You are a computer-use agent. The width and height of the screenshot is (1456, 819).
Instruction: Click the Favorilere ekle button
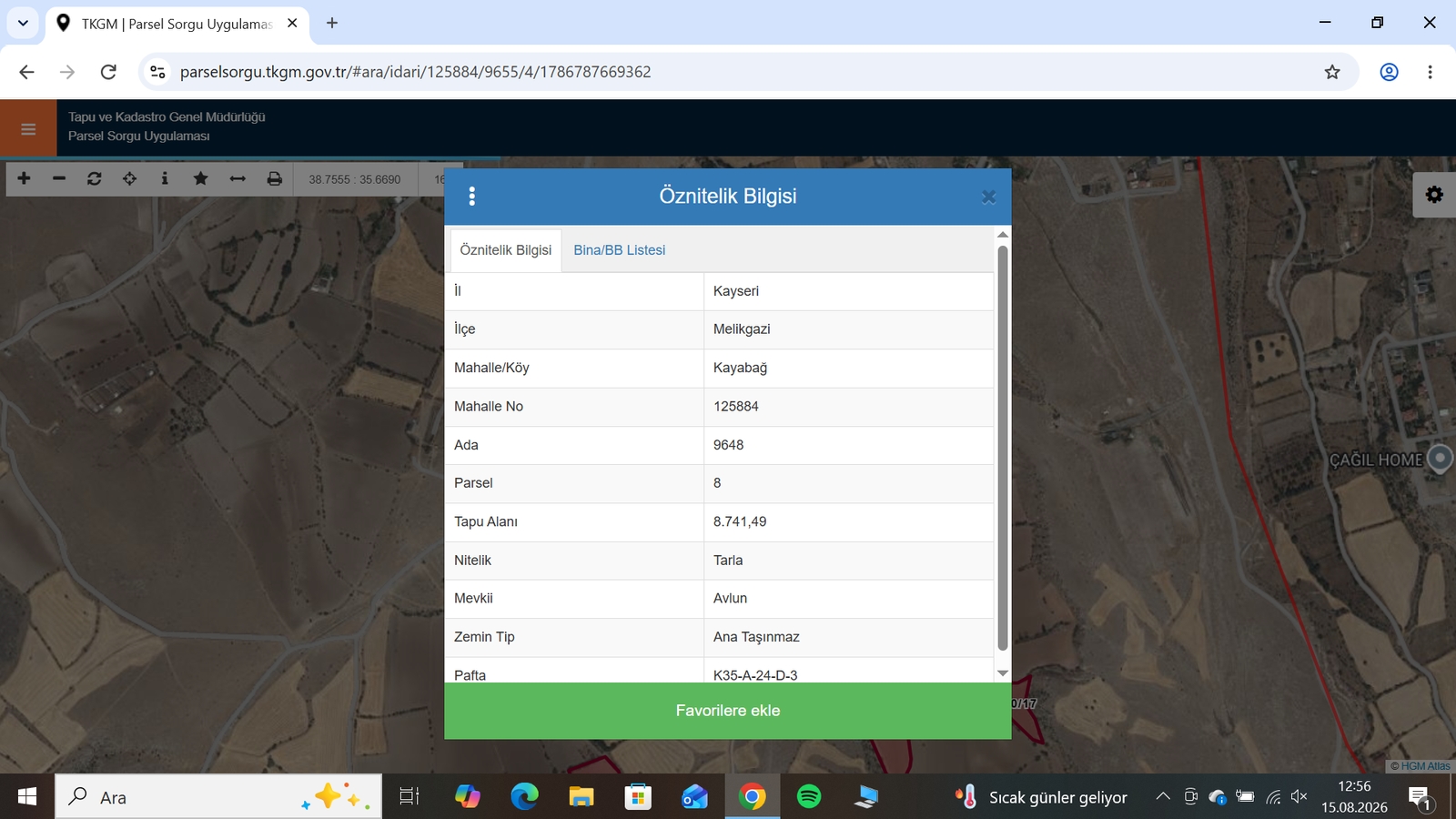pos(728,711)
